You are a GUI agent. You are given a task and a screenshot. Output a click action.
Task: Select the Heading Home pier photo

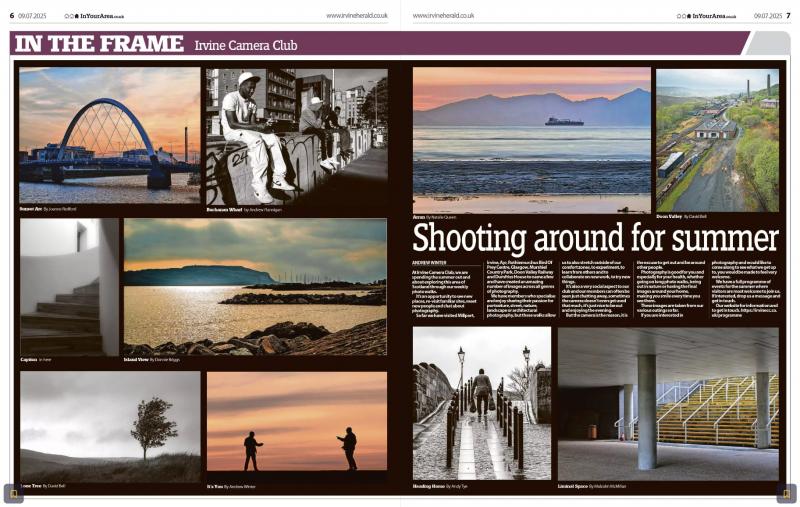(x=481, y=402)
